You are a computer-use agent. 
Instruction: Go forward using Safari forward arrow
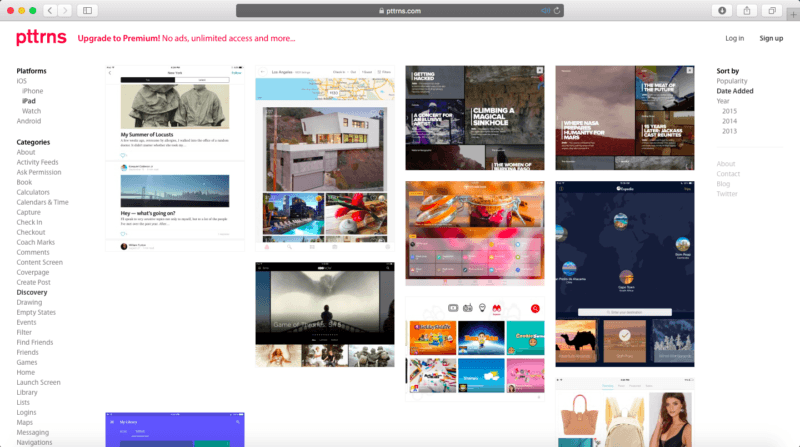[x=65, y=10]
